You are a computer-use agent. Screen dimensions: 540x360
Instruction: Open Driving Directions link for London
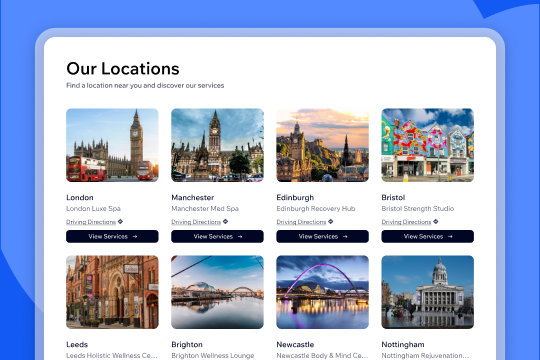coord(91,222)
